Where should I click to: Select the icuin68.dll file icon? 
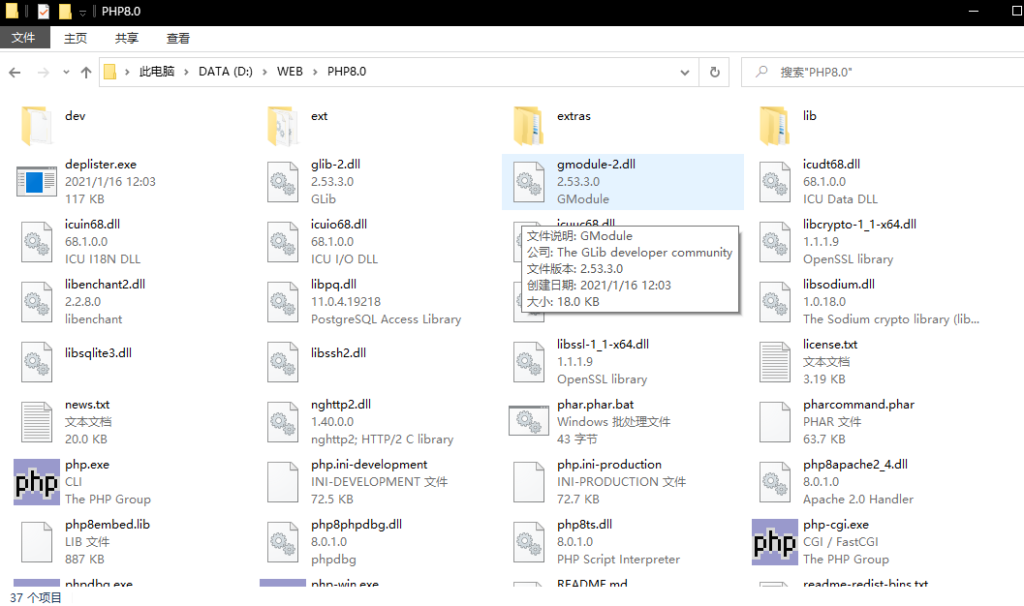37,242
